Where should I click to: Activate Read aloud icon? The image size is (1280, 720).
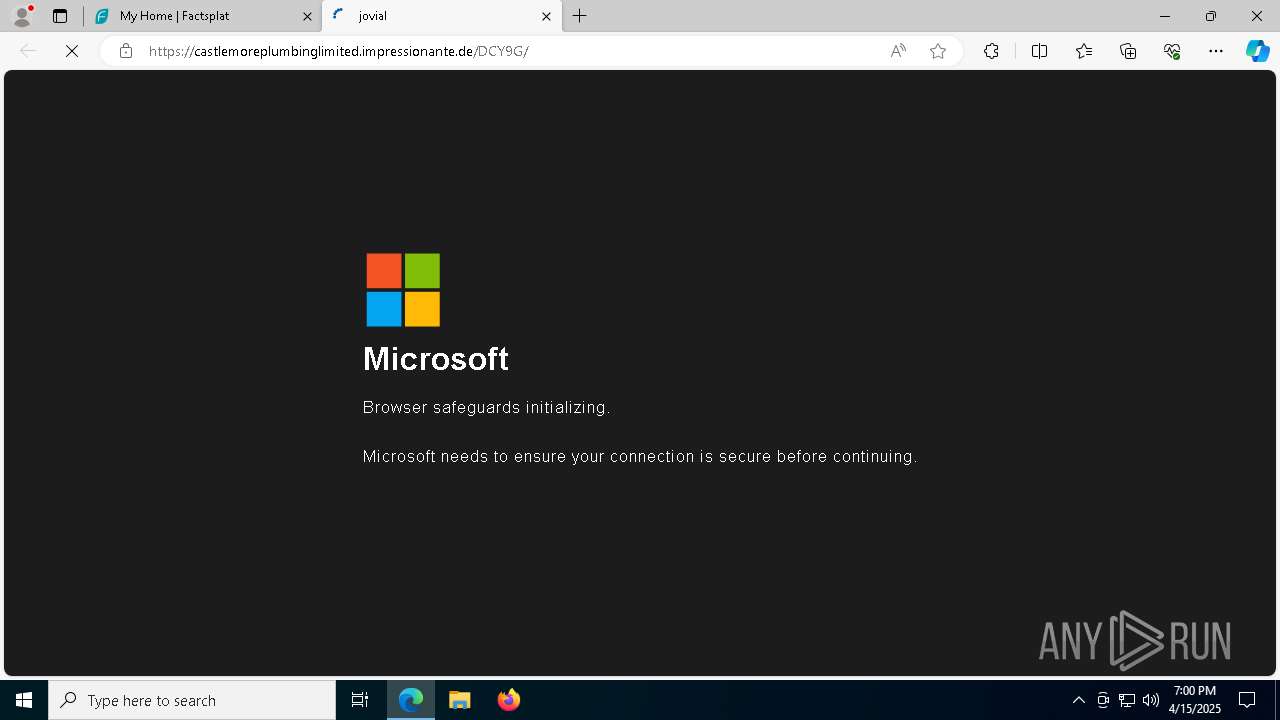tap(898, 51)
